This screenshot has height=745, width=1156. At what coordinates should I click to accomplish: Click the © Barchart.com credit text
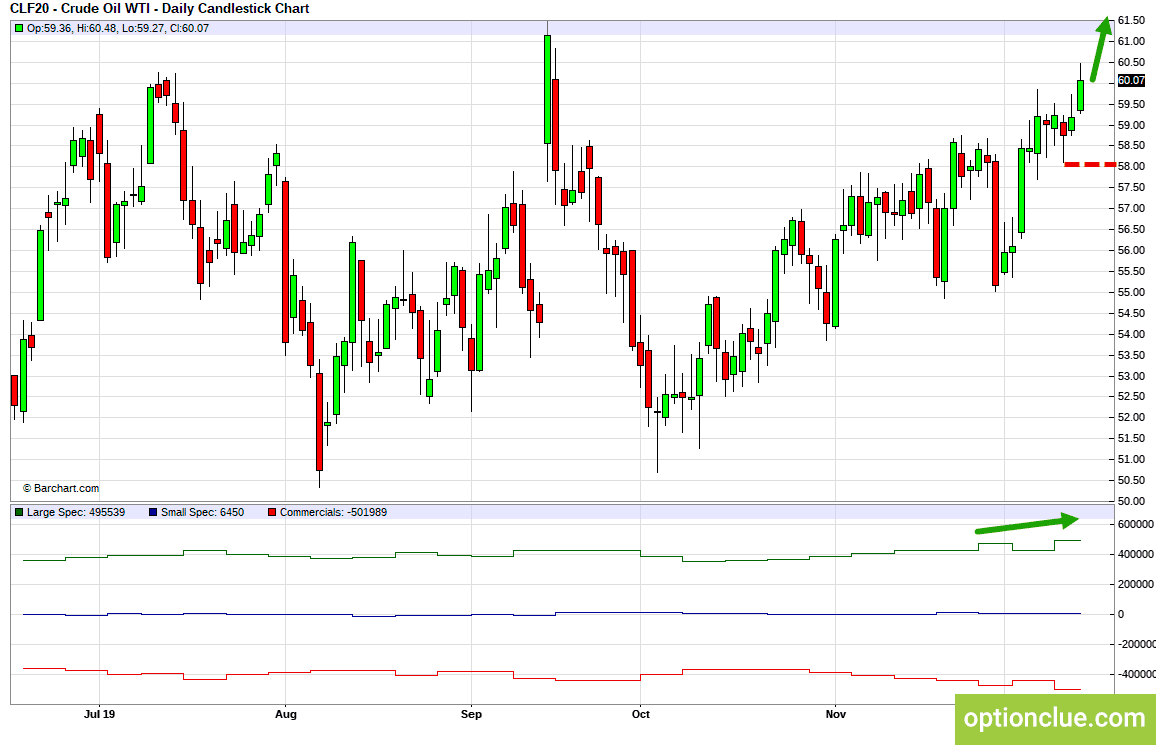point(60,488)
